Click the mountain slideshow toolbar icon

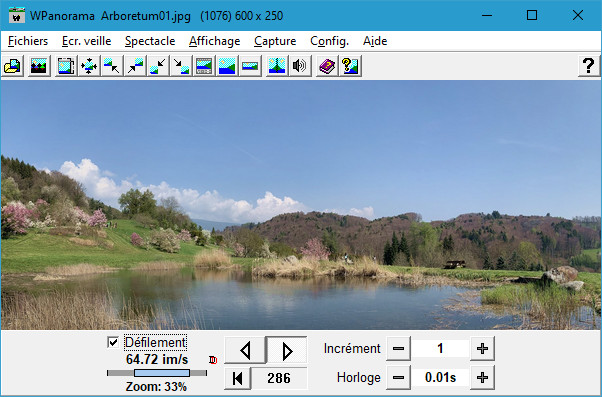[x=39, y=66]
